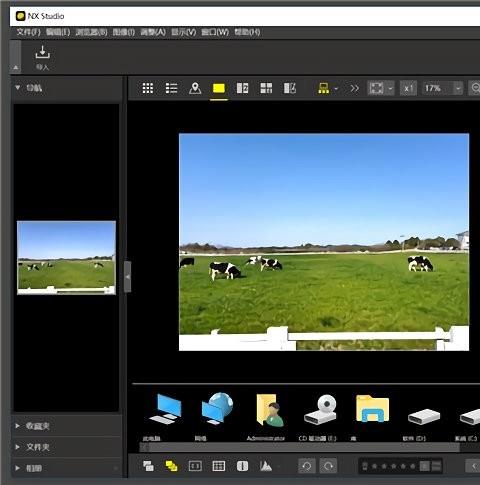The width and height of the screenshot is (480, 485).
Task: Open the 浏览器(B) menu
Action: [91, 32]
